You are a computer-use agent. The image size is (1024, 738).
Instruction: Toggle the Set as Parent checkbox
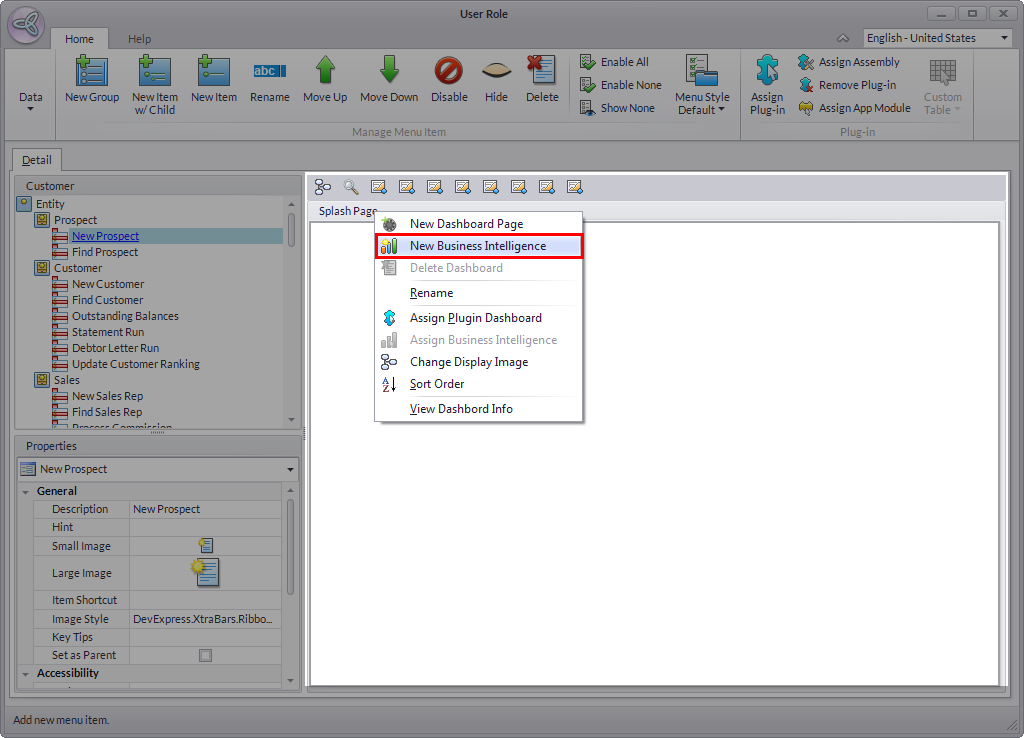(206, 655)
